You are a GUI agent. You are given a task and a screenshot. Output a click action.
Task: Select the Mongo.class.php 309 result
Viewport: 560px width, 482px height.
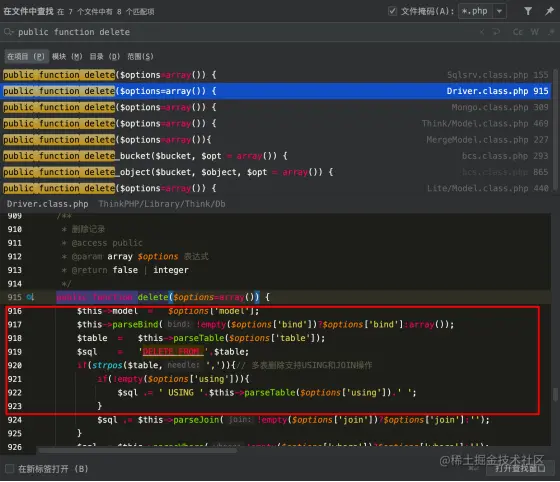[275, 107]
